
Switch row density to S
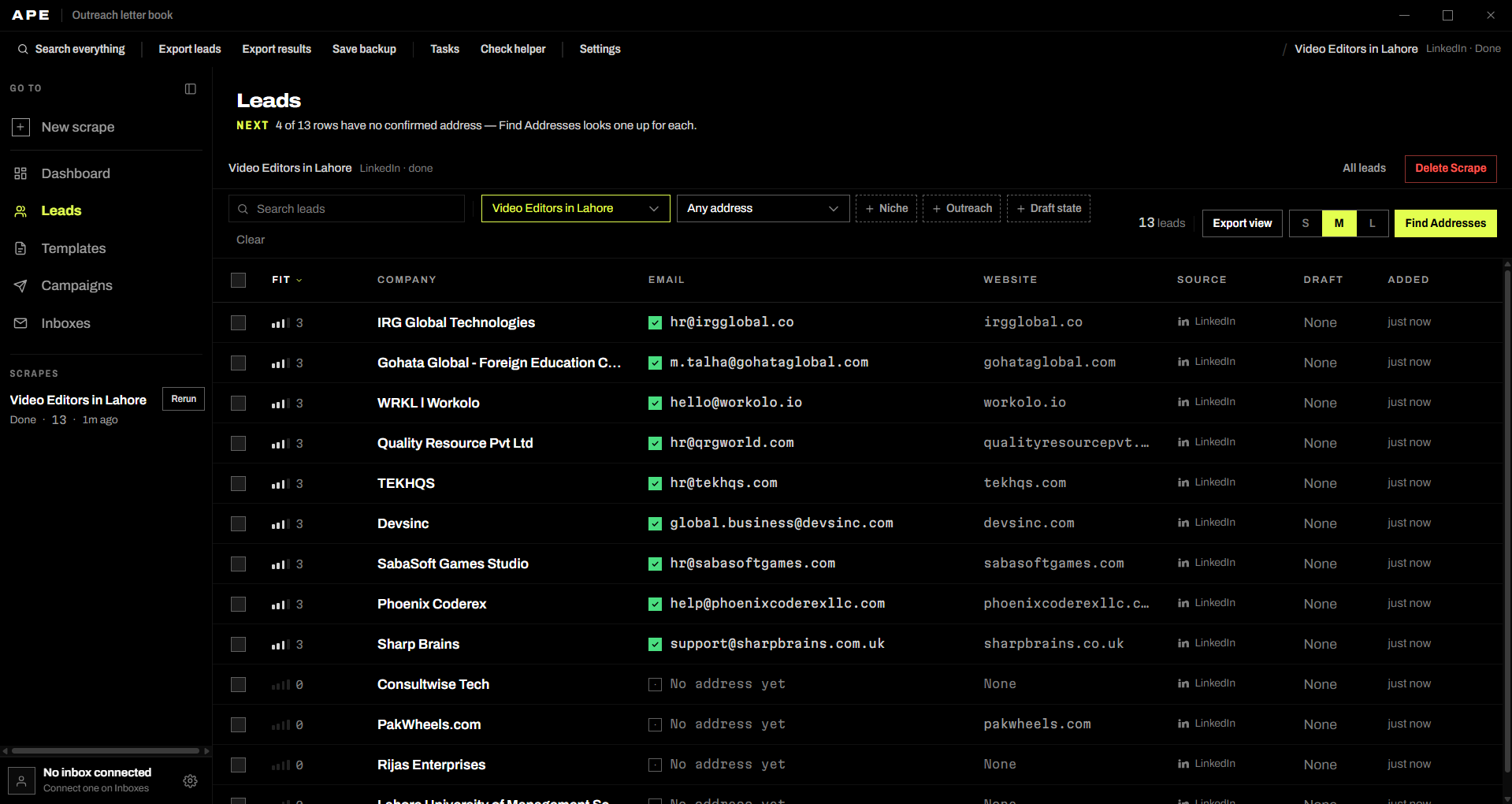[x=1306, y=224]
